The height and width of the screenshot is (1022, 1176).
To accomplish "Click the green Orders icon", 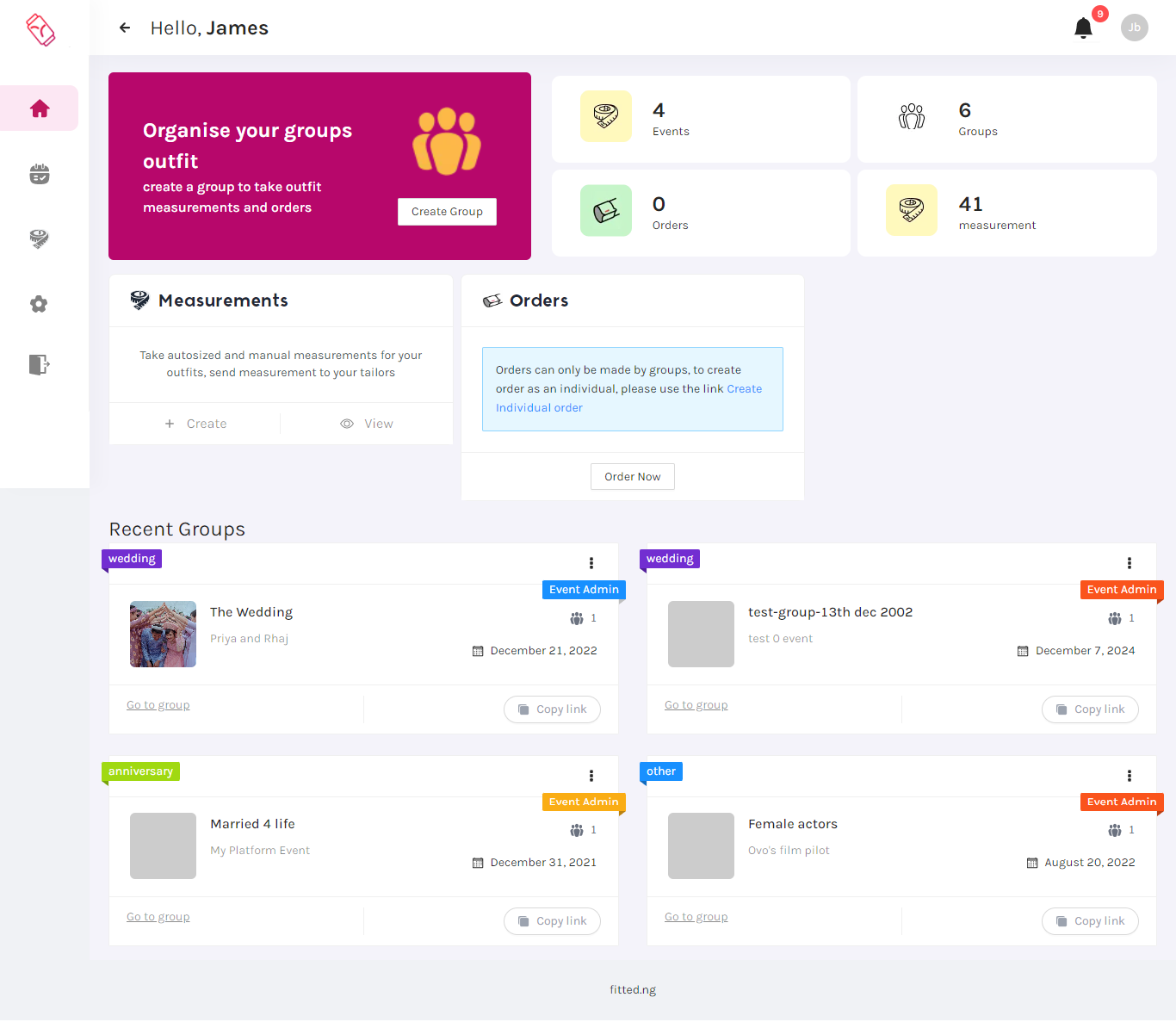I will point(606,210).
